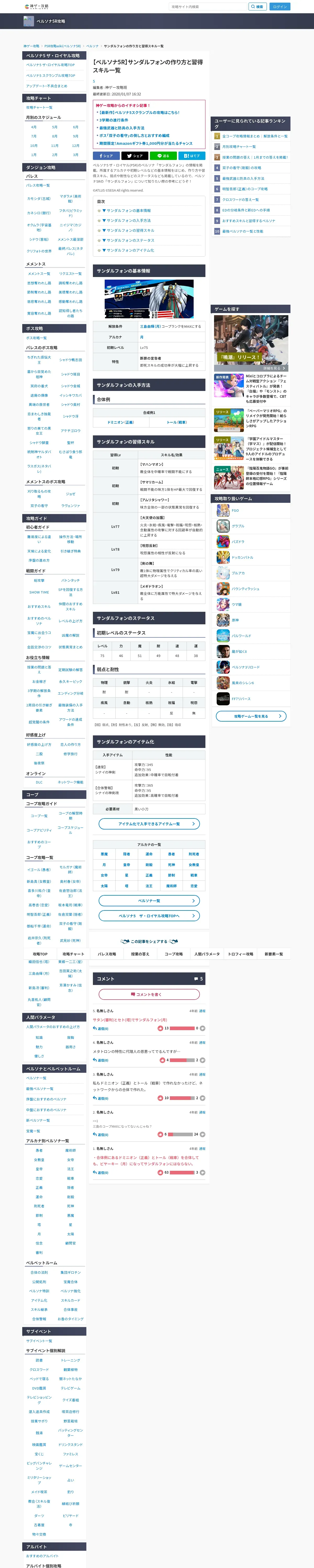Go to ペルソナ5 ザ・ロイヤル攻略TOPへ
This screenshot has width=314, height=1568.
pos(149,915)
